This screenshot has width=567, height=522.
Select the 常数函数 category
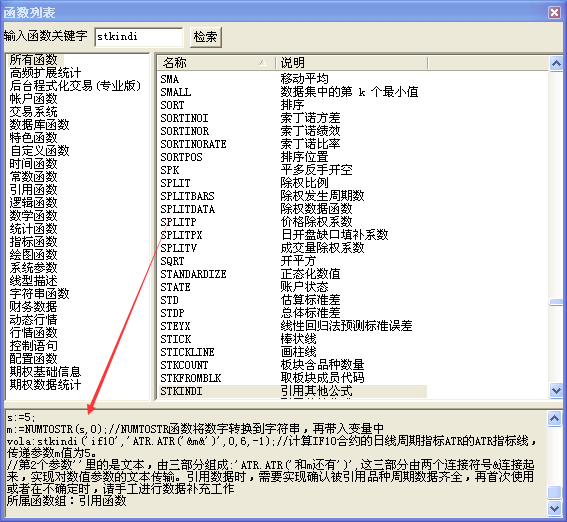coord(34,177)
